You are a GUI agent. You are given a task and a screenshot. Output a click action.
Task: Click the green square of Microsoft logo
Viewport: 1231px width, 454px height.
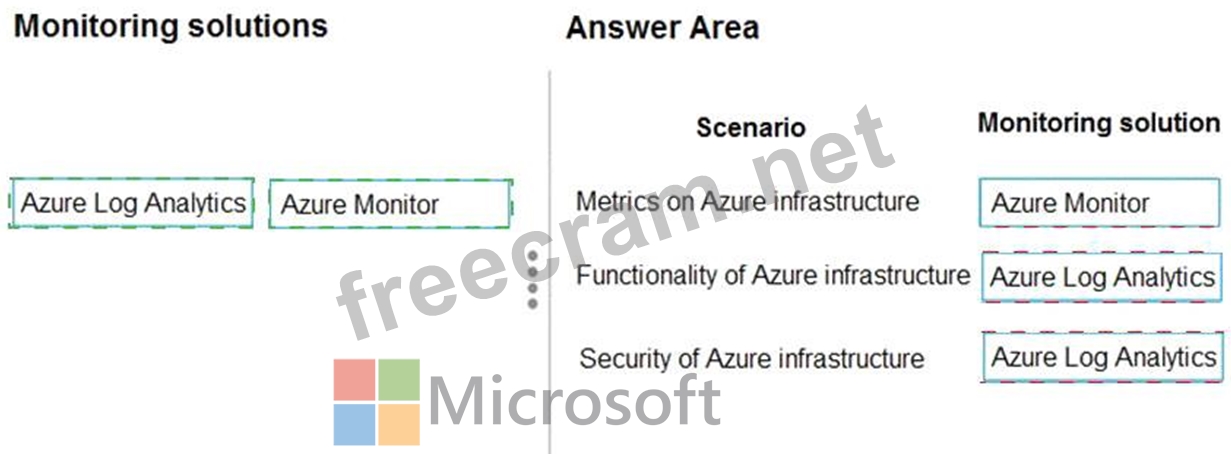pyautogui.click(x=399, y=380)
